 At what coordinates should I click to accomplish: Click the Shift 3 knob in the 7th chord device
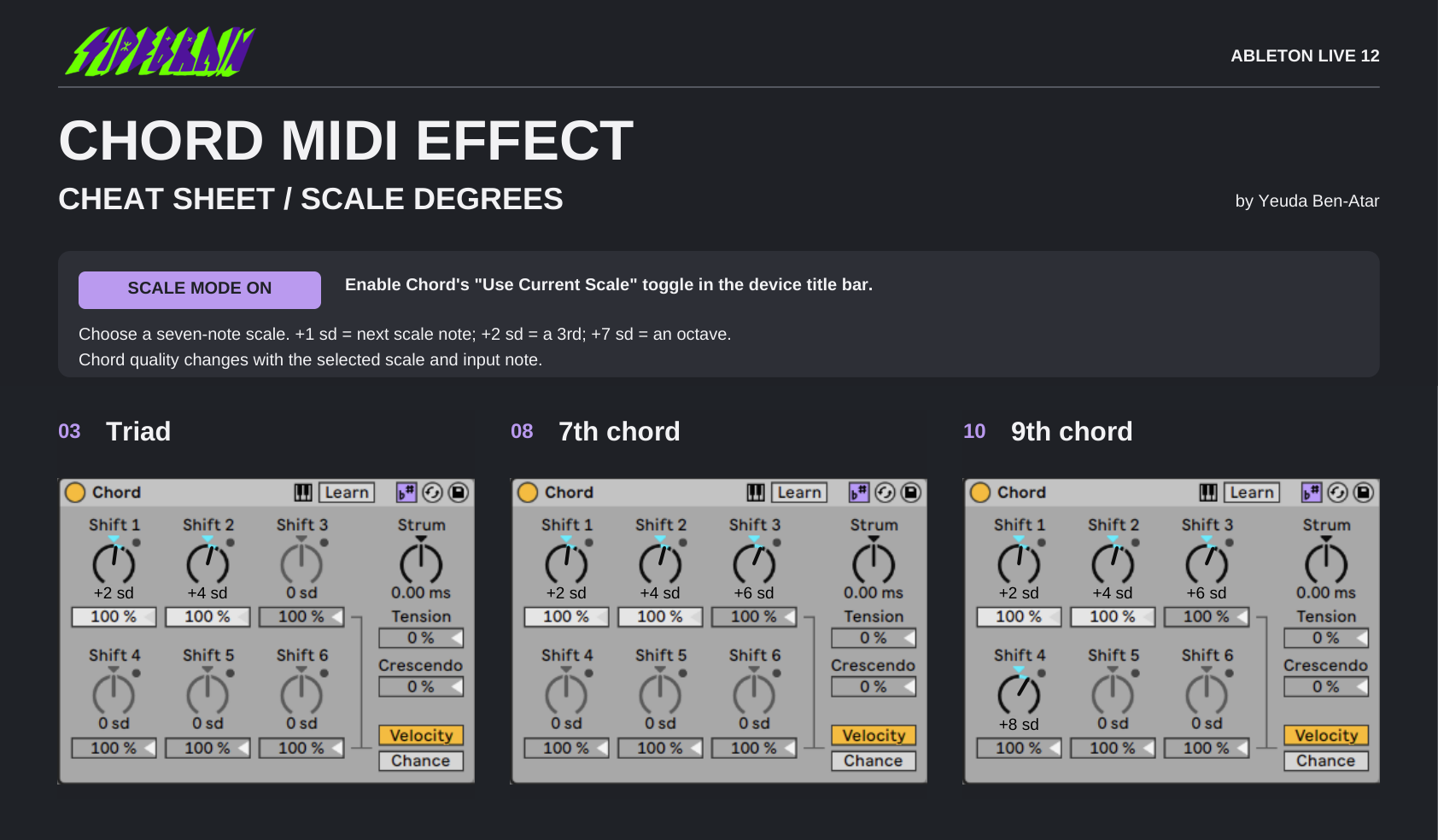tap(754, 562)
